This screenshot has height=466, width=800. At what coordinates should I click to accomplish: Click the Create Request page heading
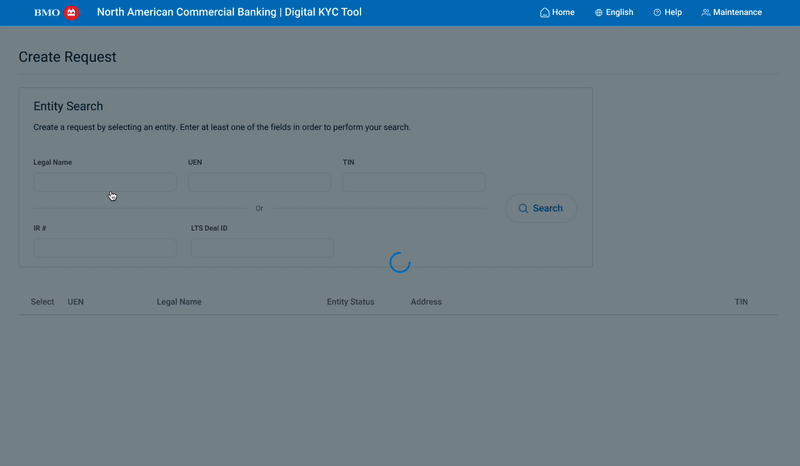click(67, 57)
